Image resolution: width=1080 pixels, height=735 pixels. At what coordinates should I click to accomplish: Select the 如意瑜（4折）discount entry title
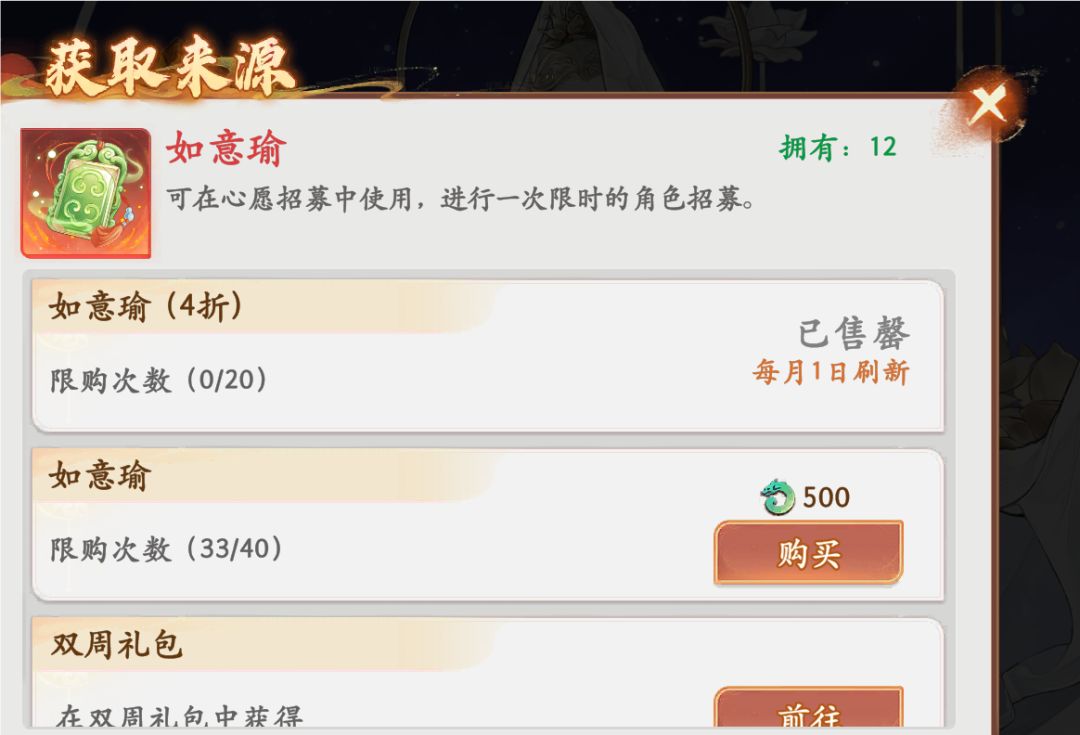pos(146,307)
